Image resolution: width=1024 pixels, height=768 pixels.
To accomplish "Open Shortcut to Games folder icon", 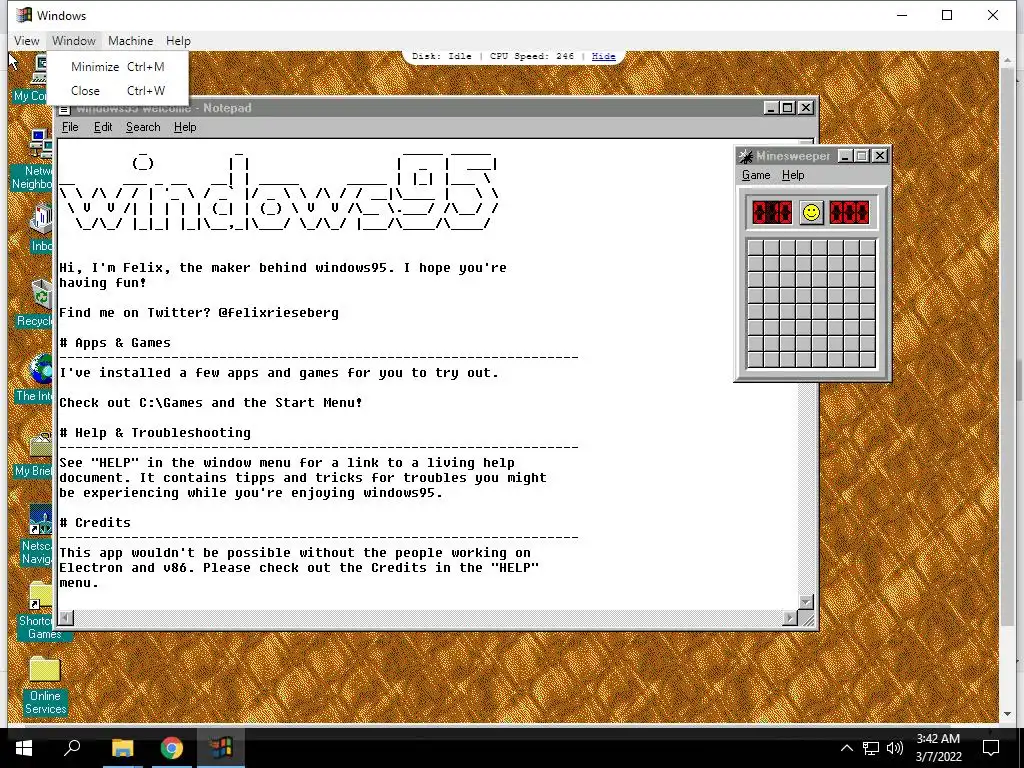I will click(x=40, y=596).
